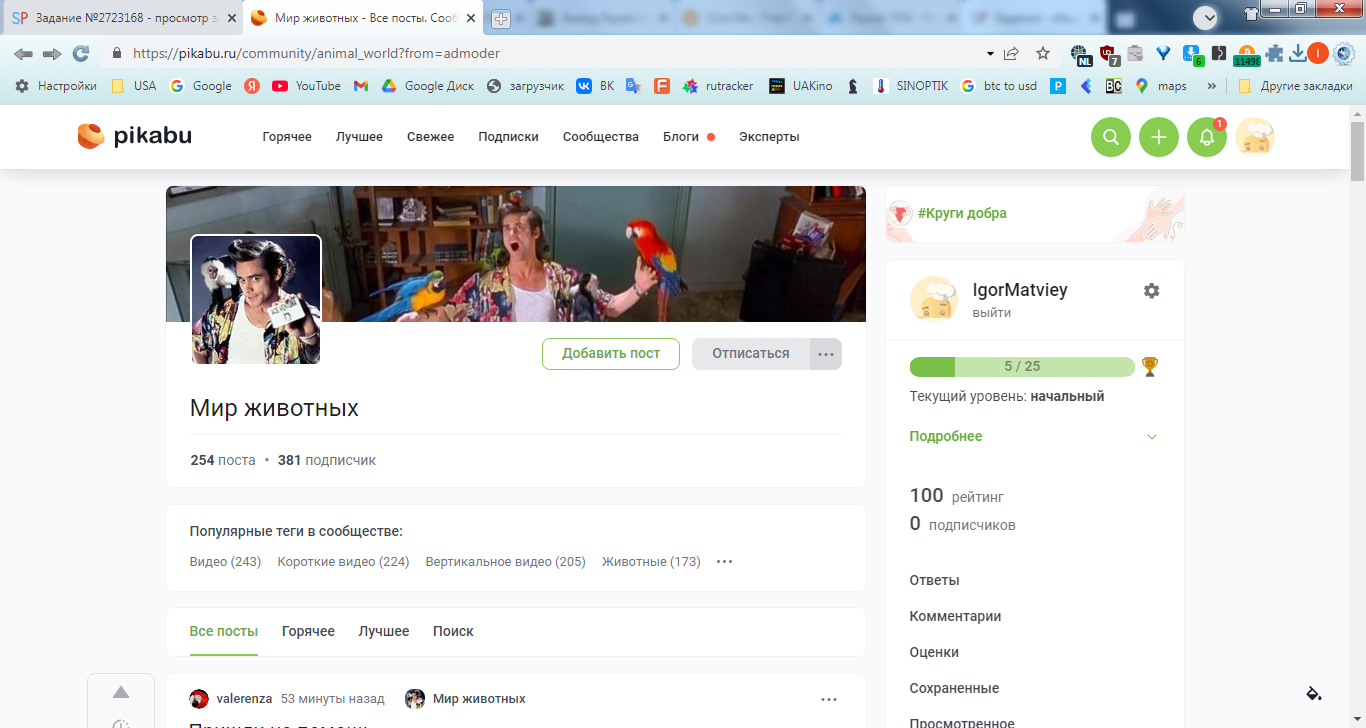Go to the Лучшее section in header
The image size is (1366, 728).
[359, 137]
